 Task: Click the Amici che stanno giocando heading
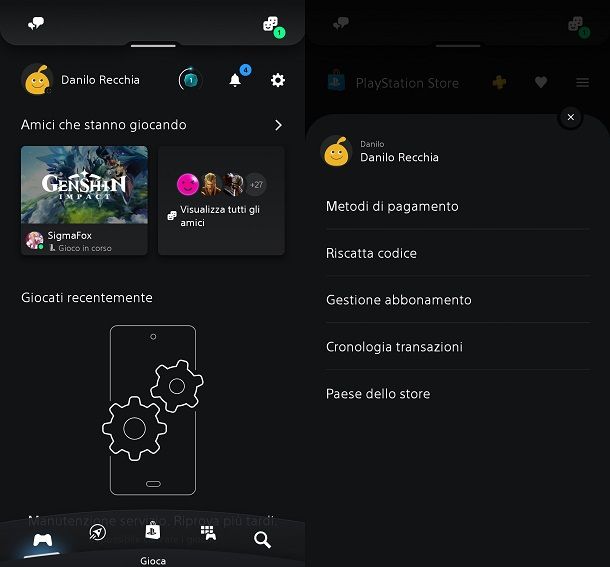103,125
